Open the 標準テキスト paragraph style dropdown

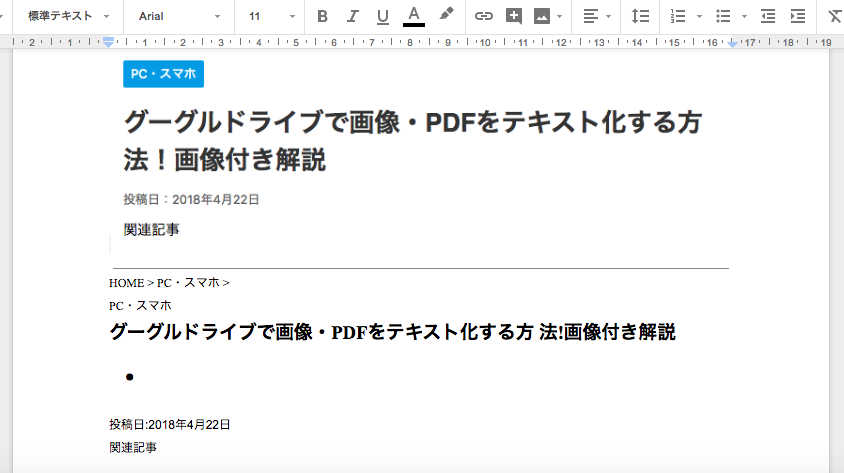[x=68, y=16]
